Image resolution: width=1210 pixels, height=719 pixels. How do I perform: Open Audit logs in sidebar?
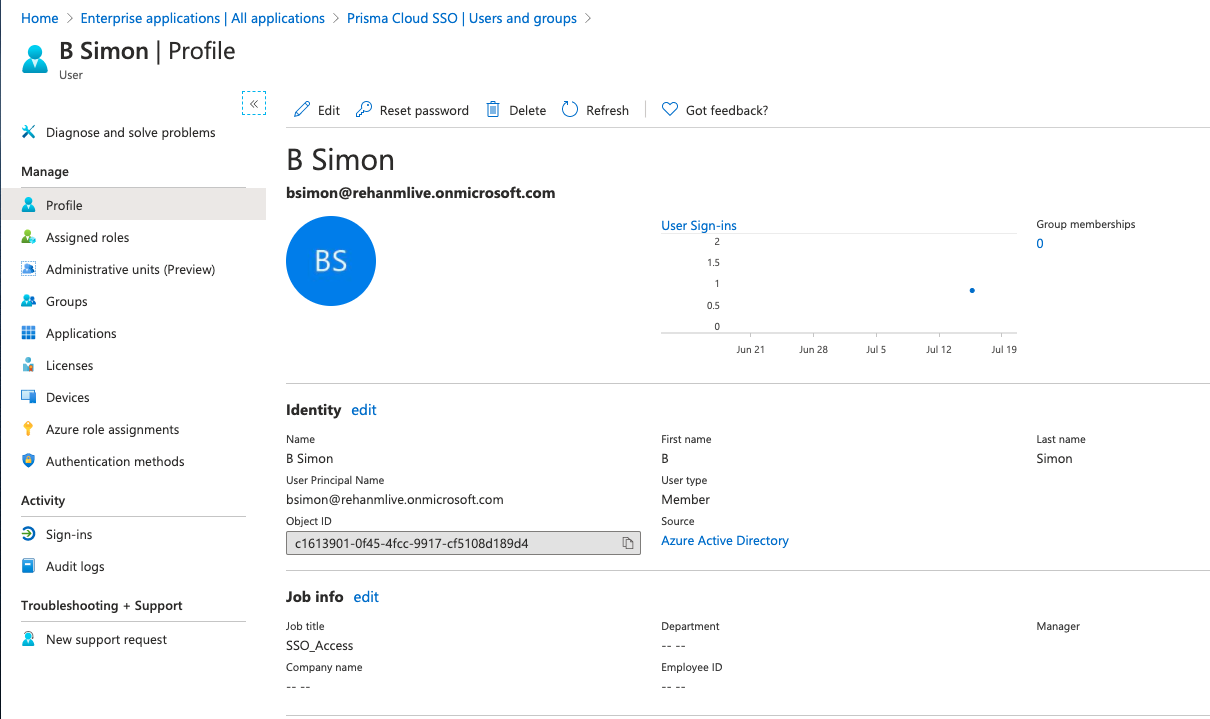[75, 566]
